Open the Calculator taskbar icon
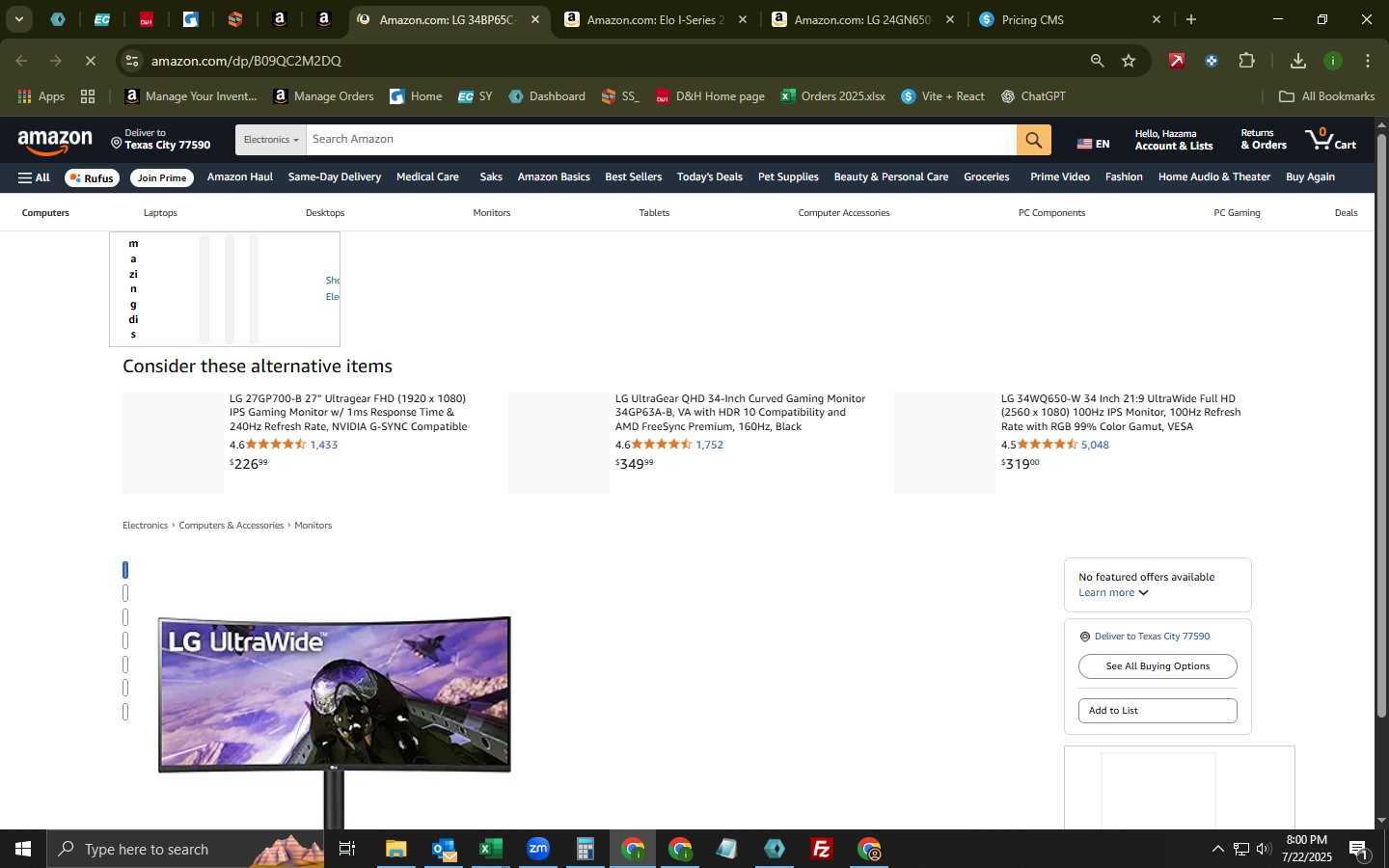 click(x=586, y=849)
